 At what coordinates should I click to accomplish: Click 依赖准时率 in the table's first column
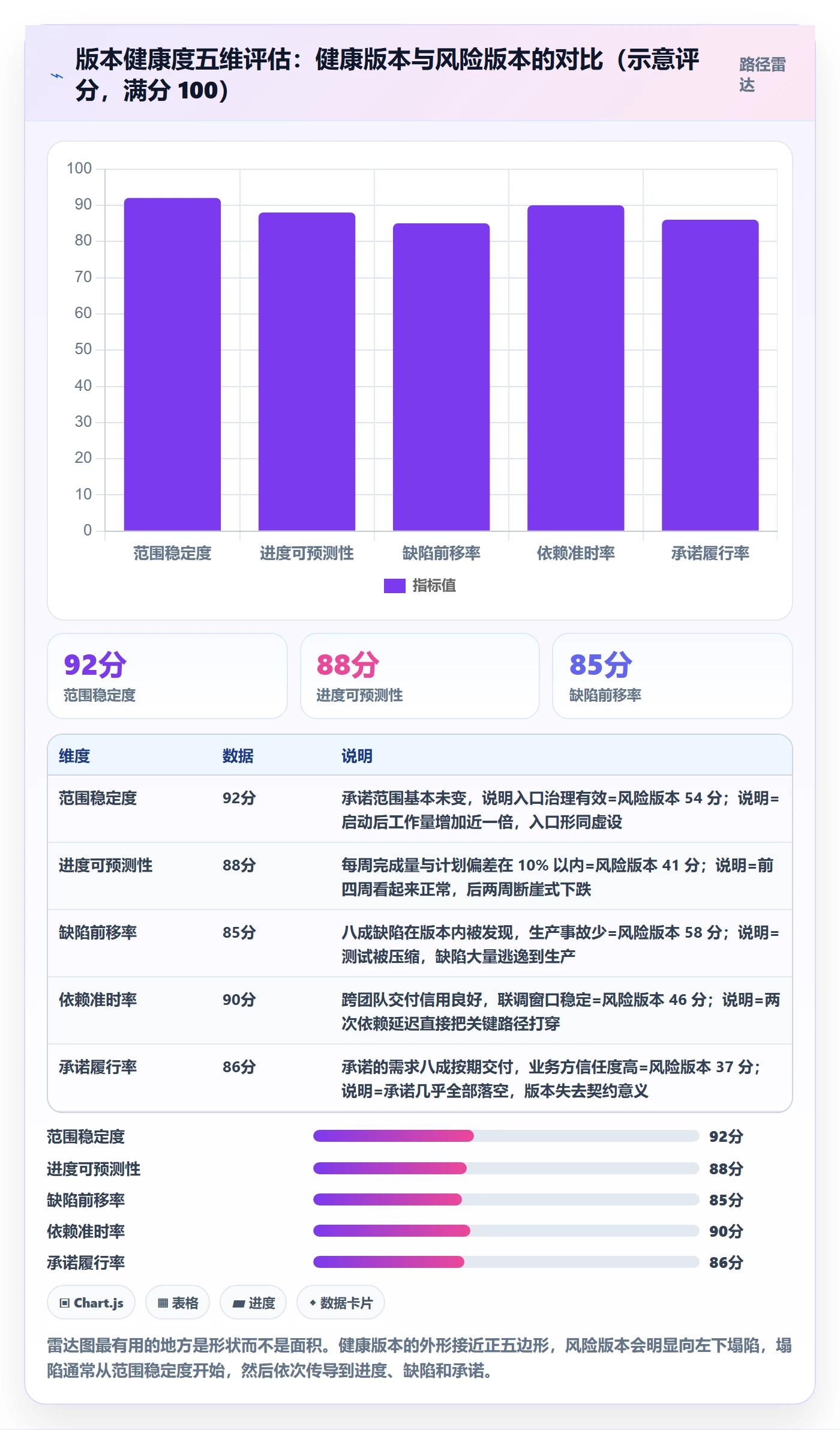(98, 1000)
